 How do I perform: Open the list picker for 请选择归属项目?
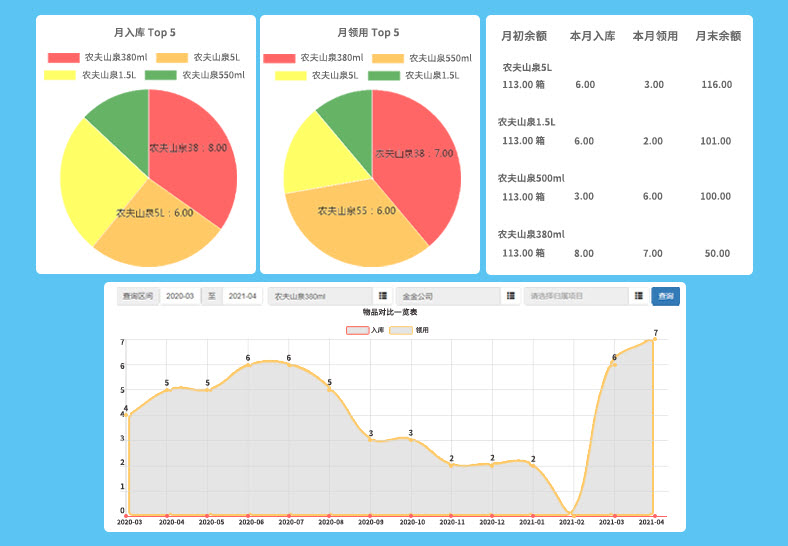point(638,296)
